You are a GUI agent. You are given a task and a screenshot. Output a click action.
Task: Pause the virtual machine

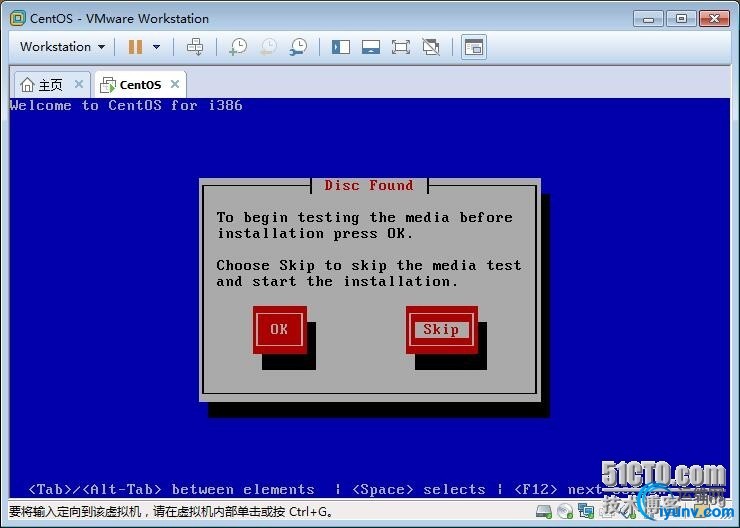point(135,47)
